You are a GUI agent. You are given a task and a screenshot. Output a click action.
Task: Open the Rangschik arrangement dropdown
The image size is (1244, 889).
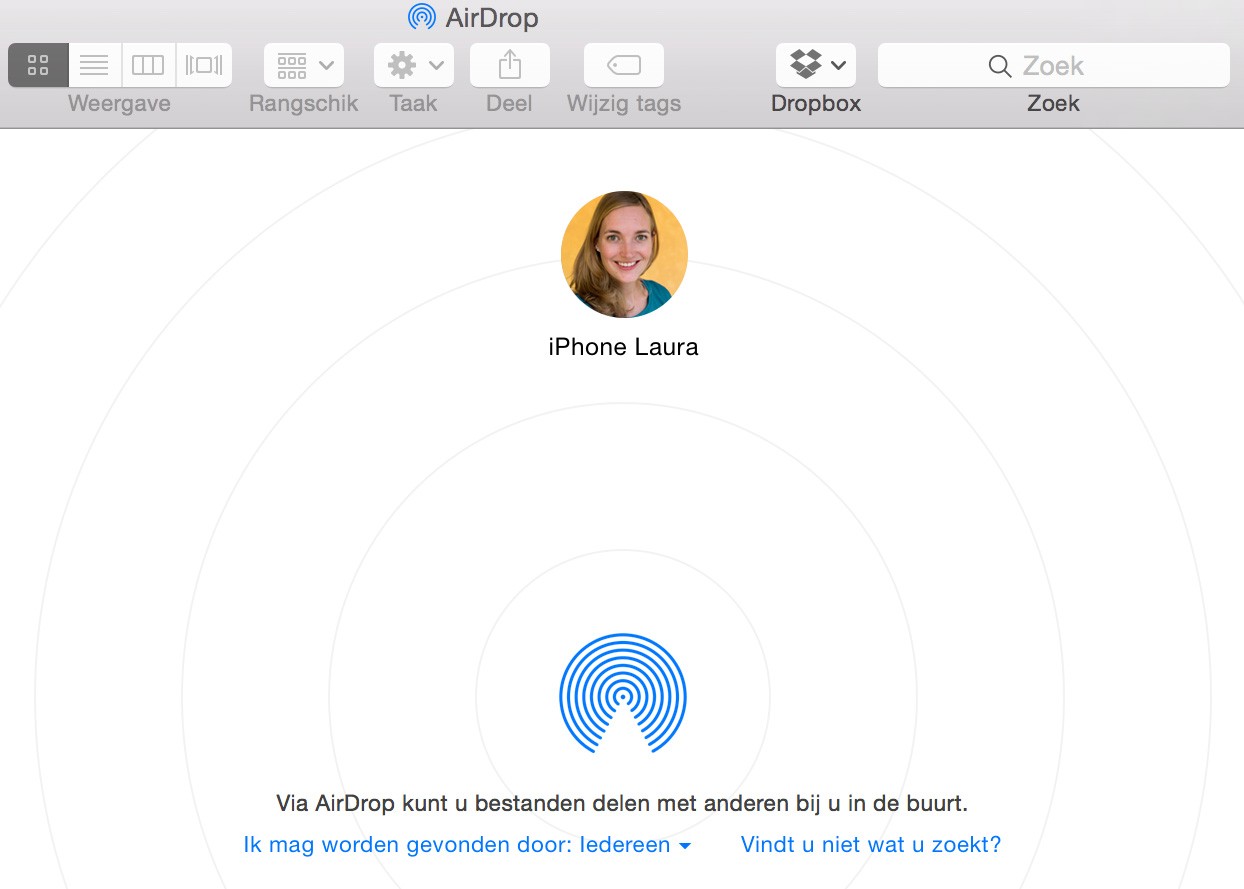302,64
